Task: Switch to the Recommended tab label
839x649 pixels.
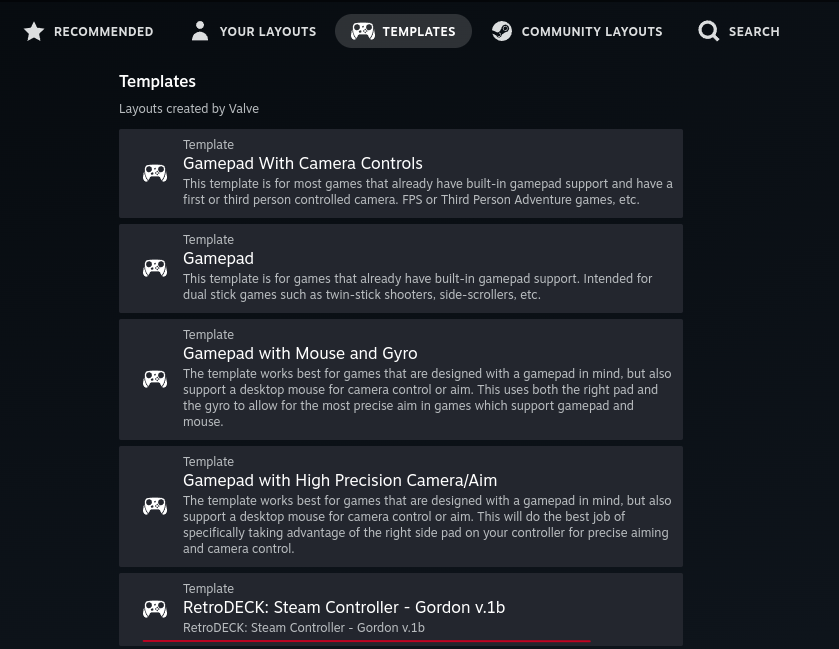Action: click(103, 32)
